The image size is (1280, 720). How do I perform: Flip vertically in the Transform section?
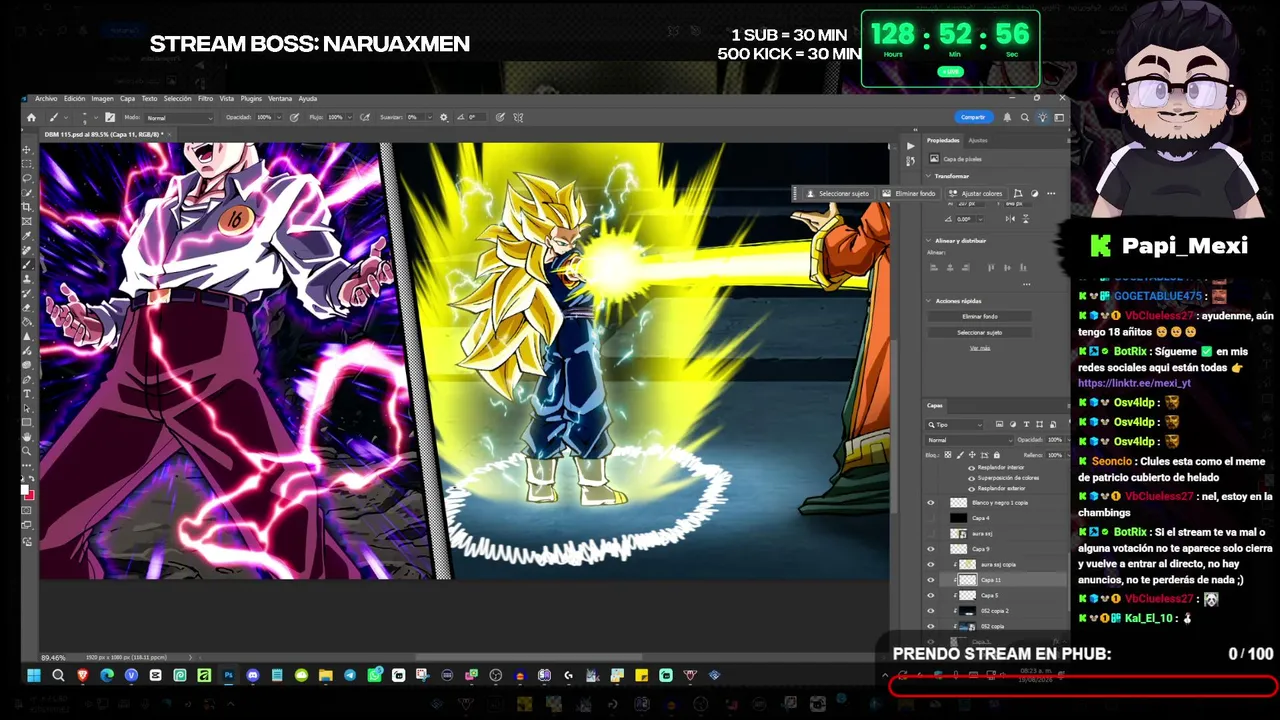pyautogui.click(x=1027, y=218)
